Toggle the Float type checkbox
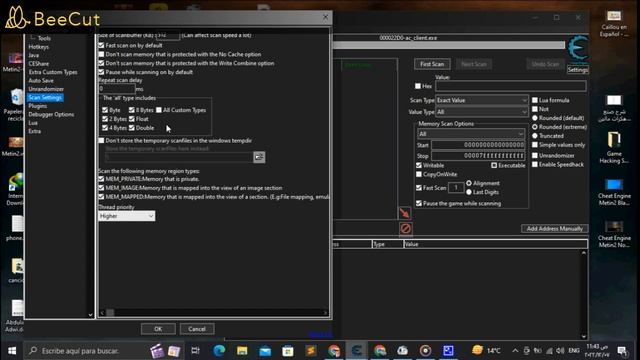This screenshot has width=640, height=360. [x=131, y=119]
